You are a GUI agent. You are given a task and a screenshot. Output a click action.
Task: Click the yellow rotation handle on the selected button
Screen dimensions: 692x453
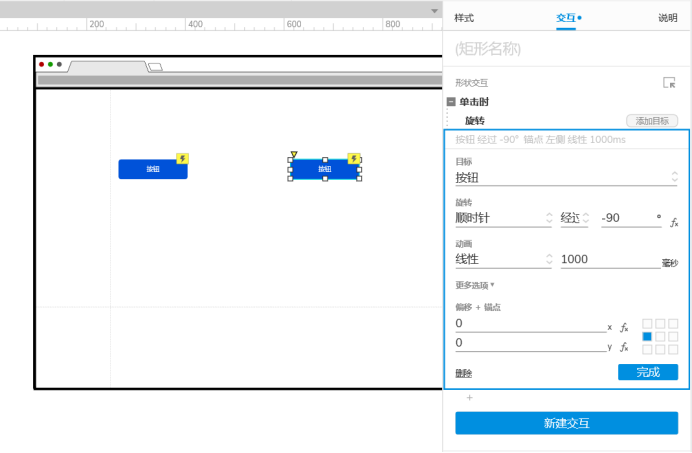click(294, 154)
